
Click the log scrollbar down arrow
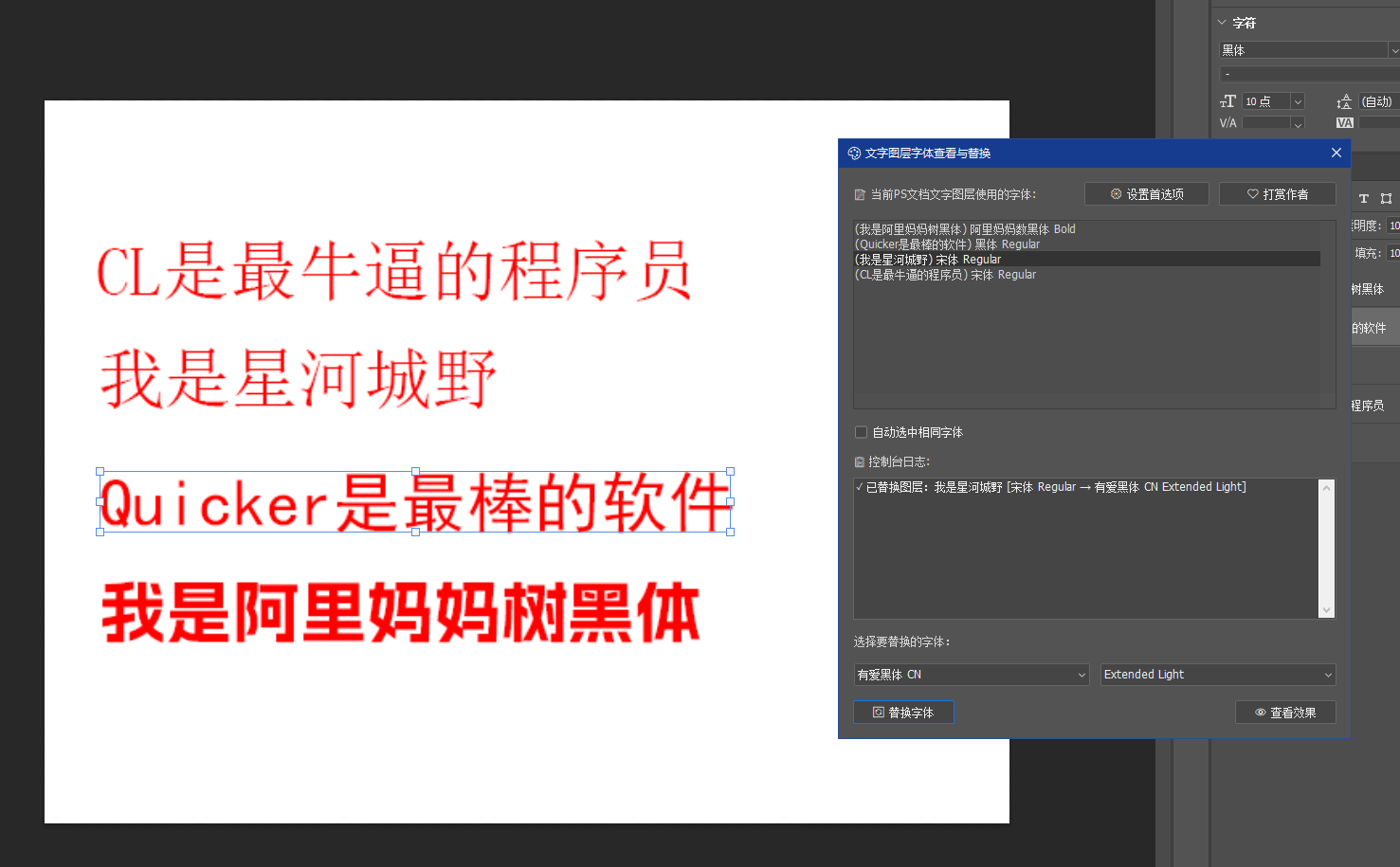click(x=1326, y=610)
